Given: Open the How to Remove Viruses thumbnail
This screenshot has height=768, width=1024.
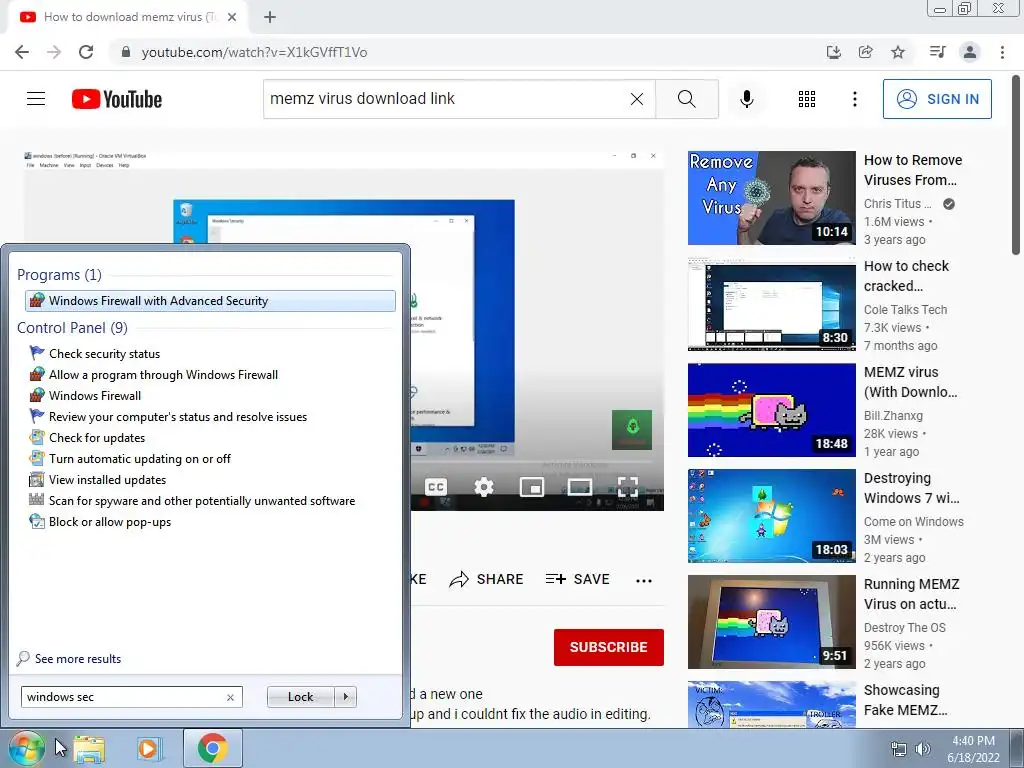Looking at the screenshot, I should 771,198.
